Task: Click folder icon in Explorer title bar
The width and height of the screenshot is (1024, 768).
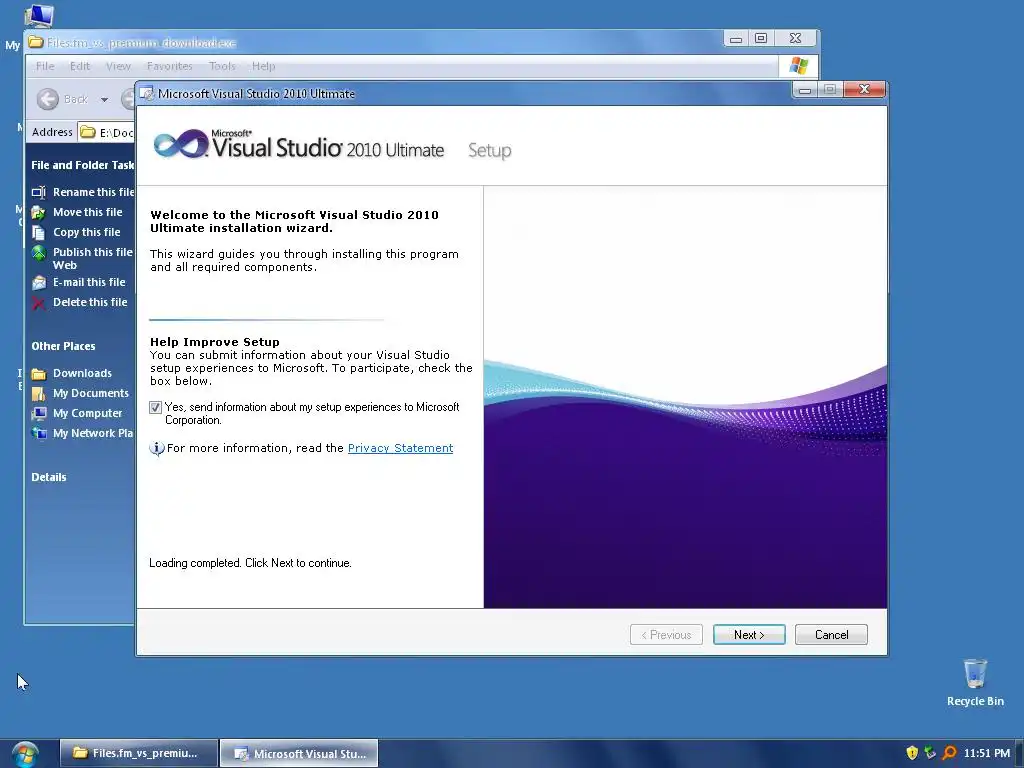Action: point(36,42)
